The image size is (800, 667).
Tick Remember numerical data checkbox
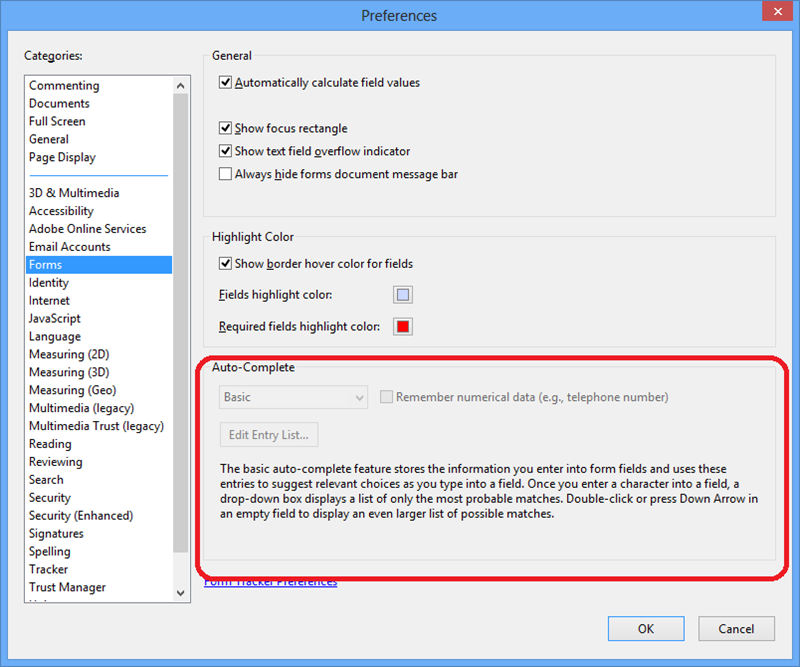pos(387,397)
